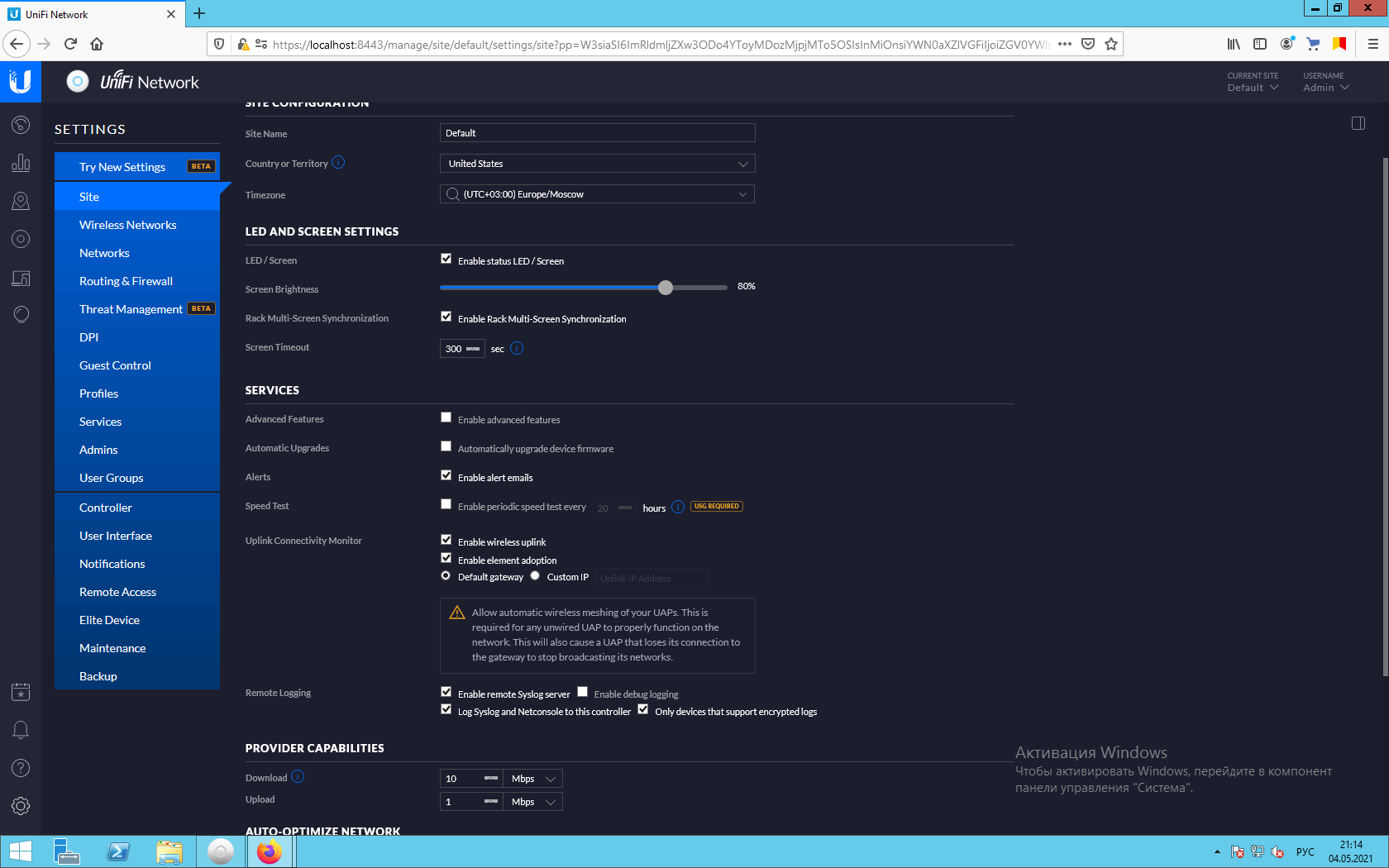Viewport: 1389px width, 868px height.
Task: Go to browser Home icon
Action: point(97,44)
